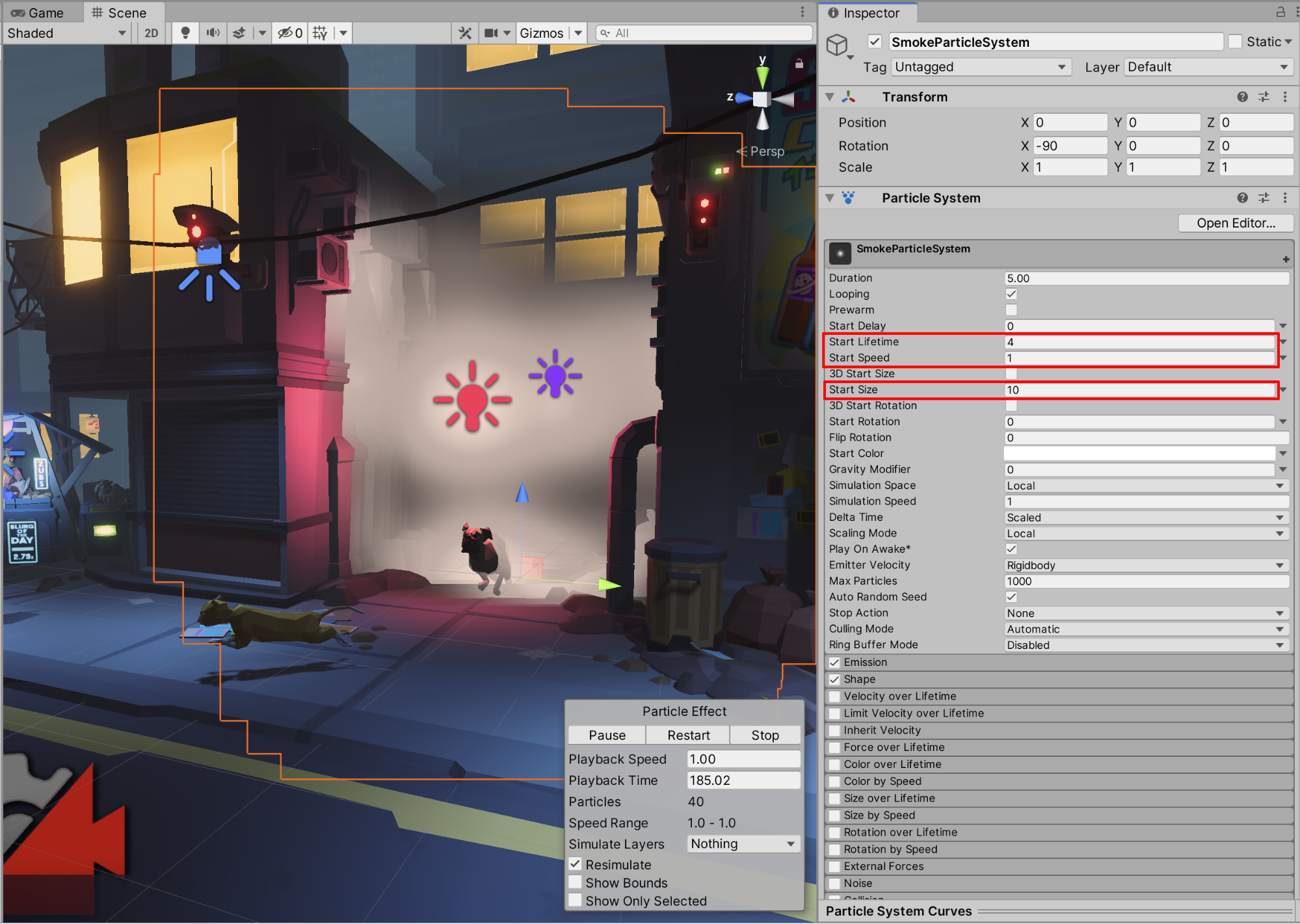This screenshot has width=1300, height=924.
Task: Enable the Prewarm checkbox
Action: (1011, 310)
